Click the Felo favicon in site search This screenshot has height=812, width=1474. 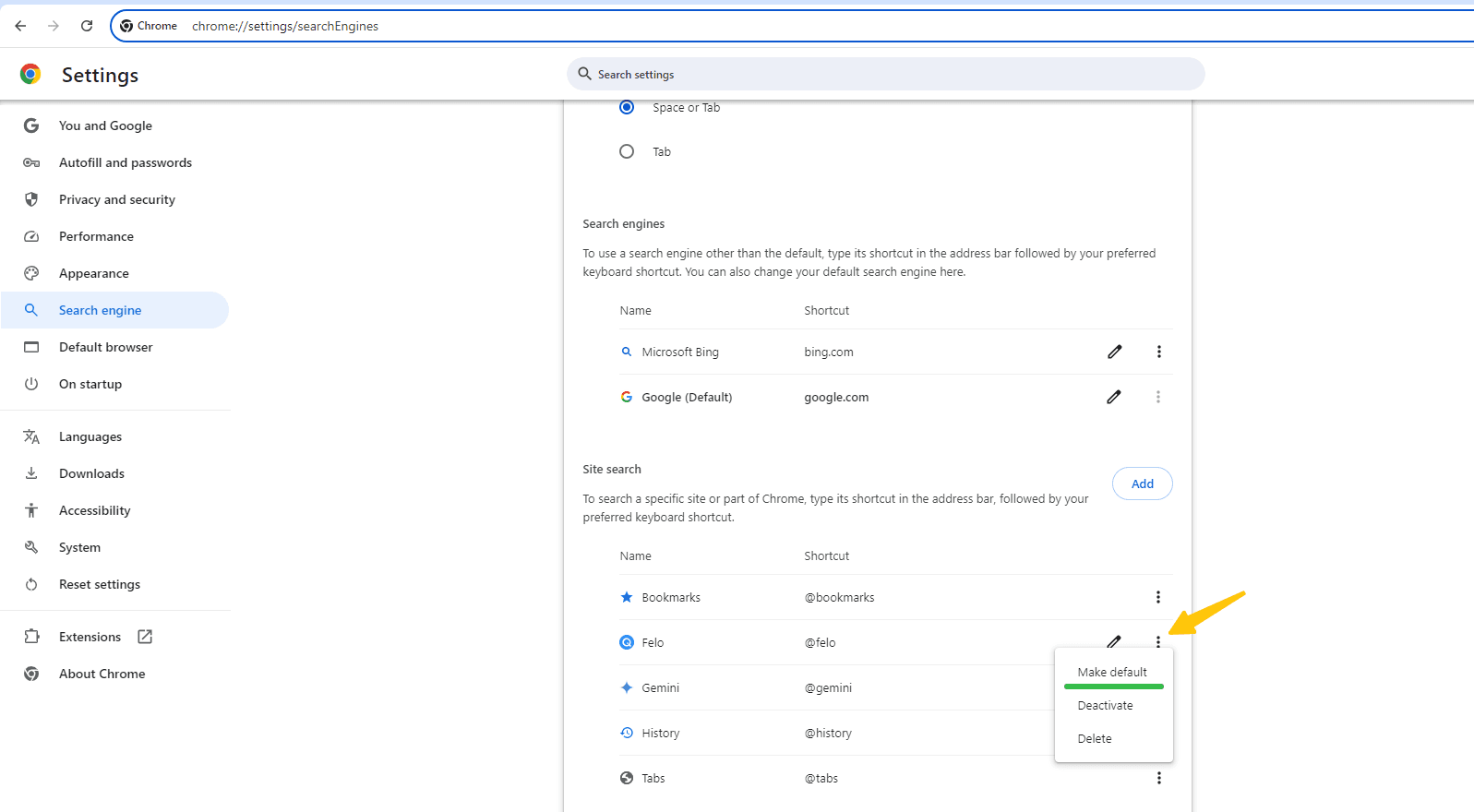point(627,642)
